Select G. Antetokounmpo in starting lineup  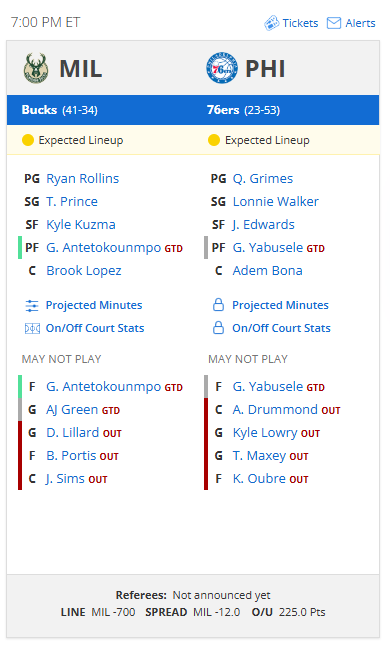[103, 248]
